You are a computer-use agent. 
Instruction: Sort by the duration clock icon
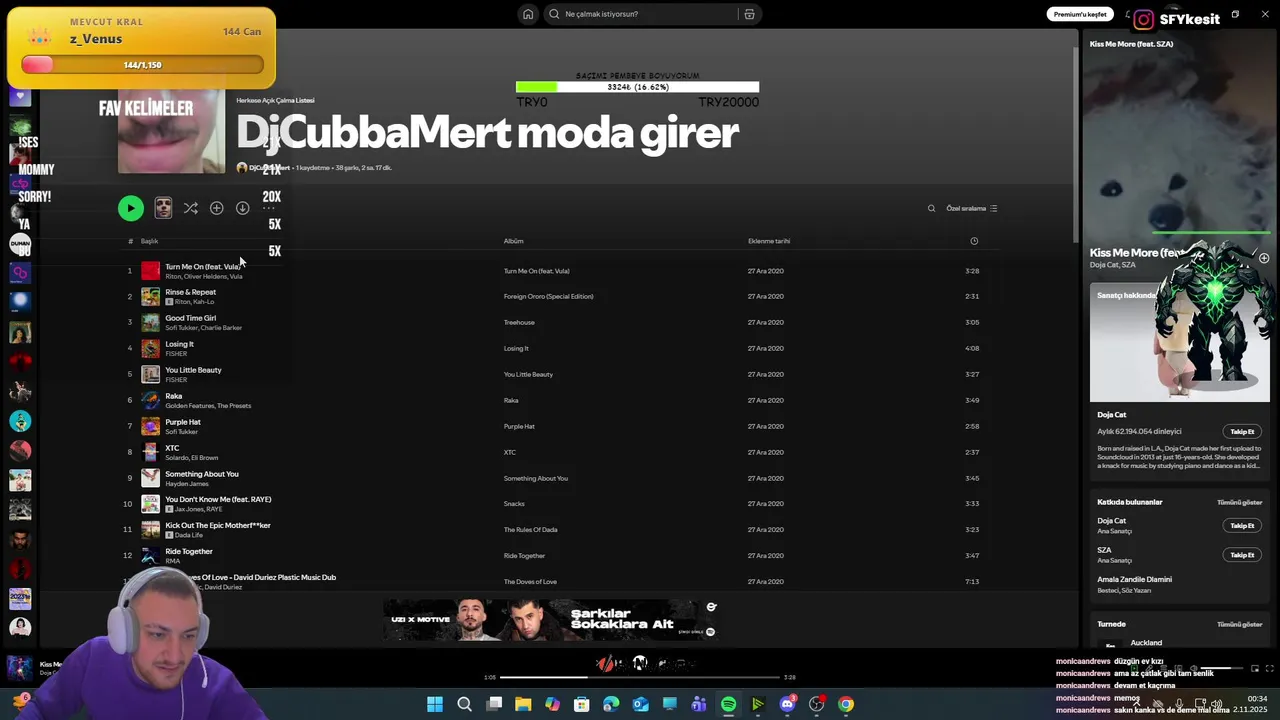coord(974,241)
